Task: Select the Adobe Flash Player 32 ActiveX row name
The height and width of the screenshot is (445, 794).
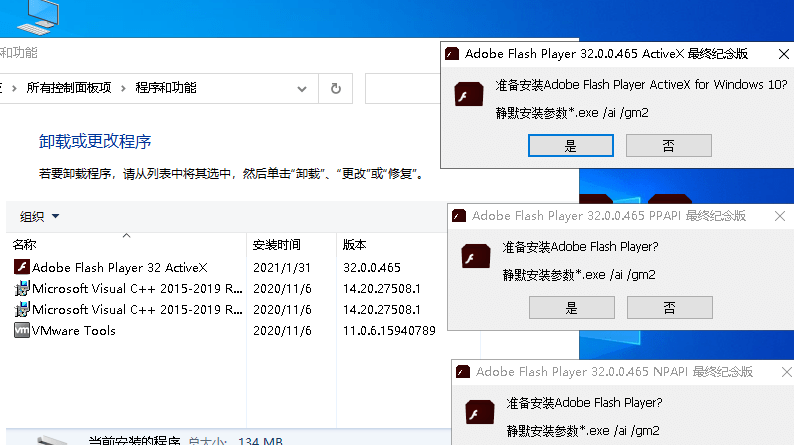Action: pos(120,267)
